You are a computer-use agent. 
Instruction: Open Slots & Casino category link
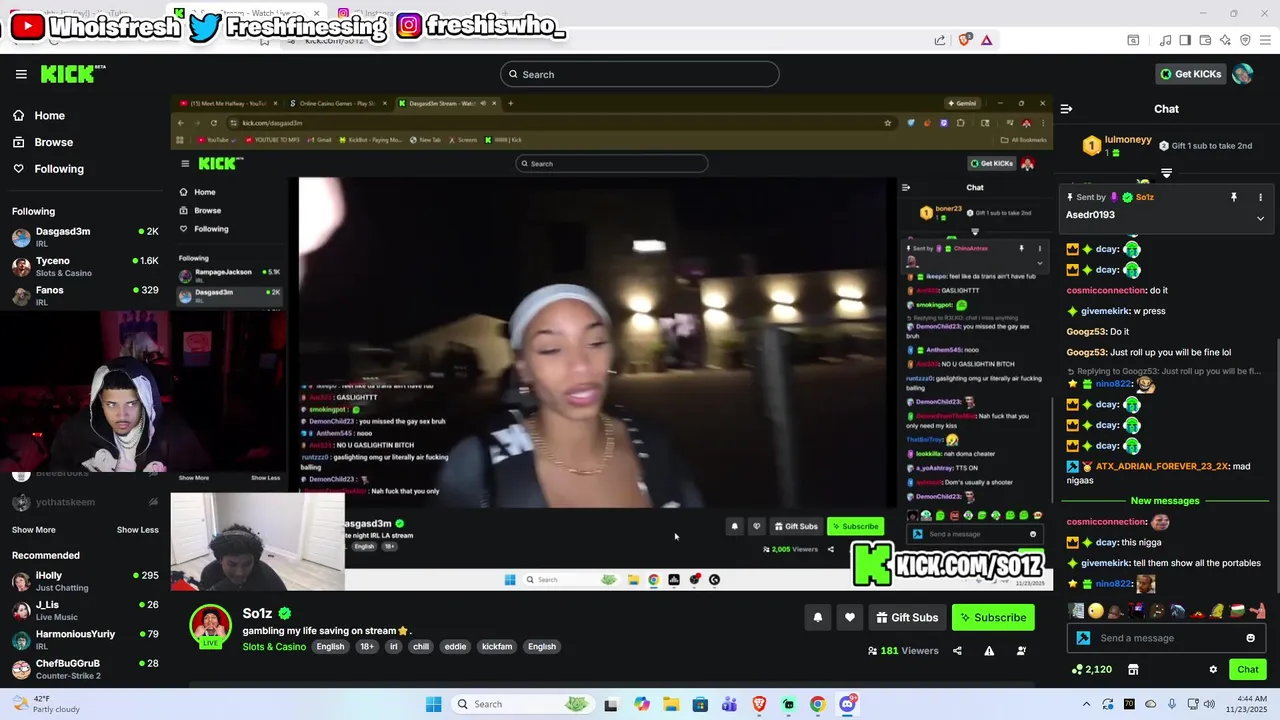coord(274,647)
